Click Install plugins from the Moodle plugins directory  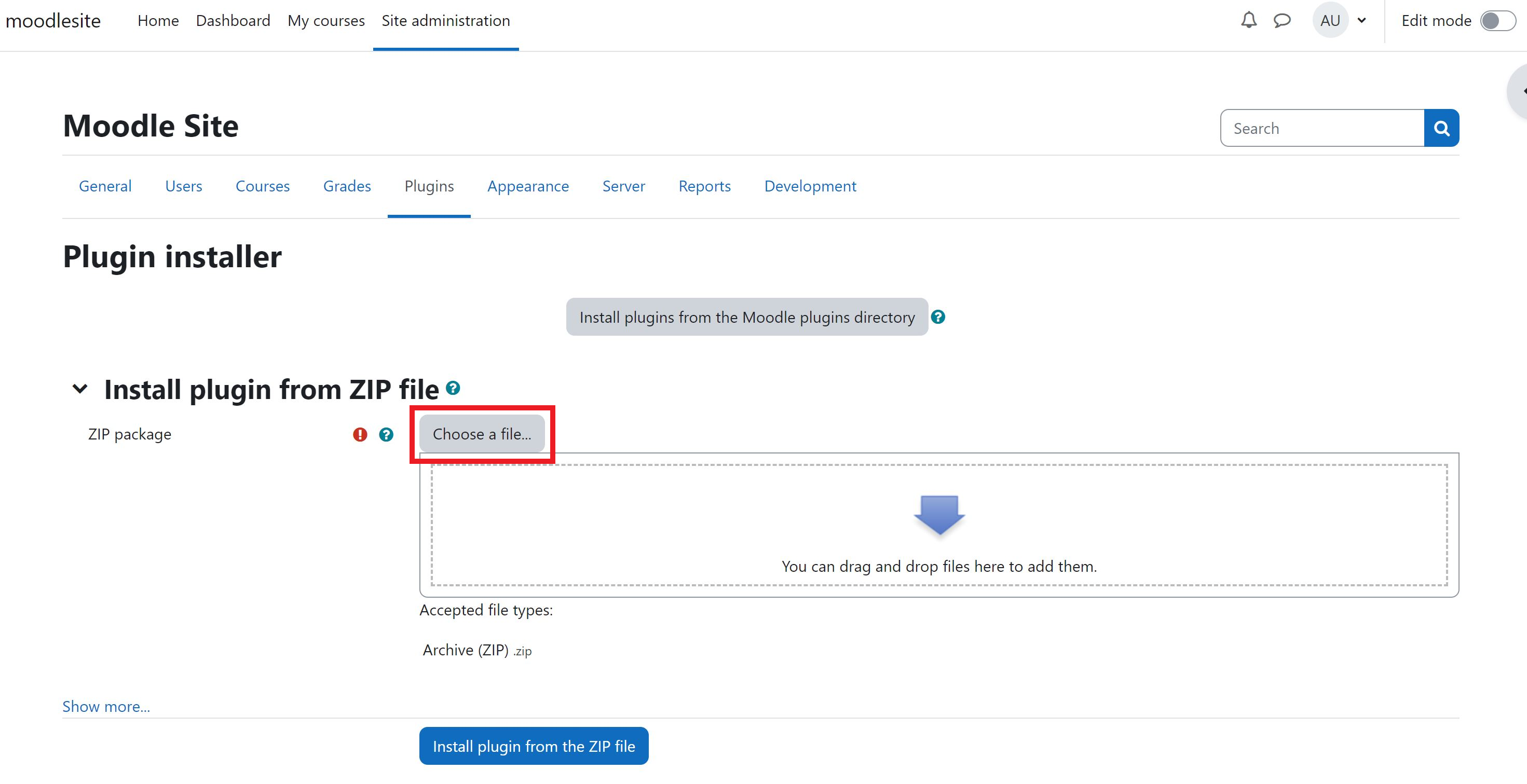coord(747,317)
